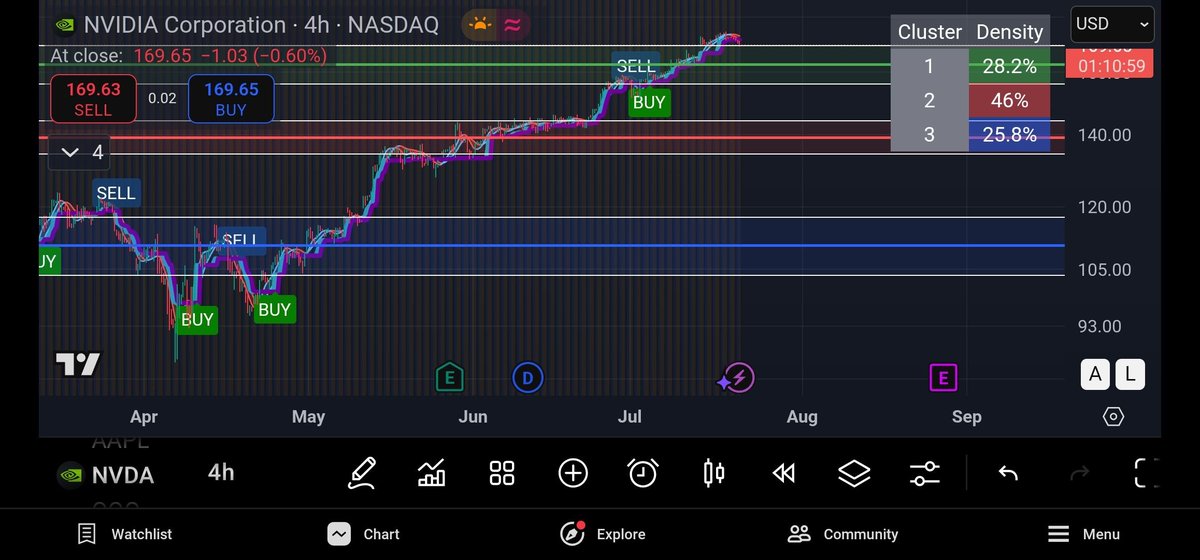This screenshot has height=560, width=1200.
Task: Click the sun market status icon
Action: click(480, 25)
